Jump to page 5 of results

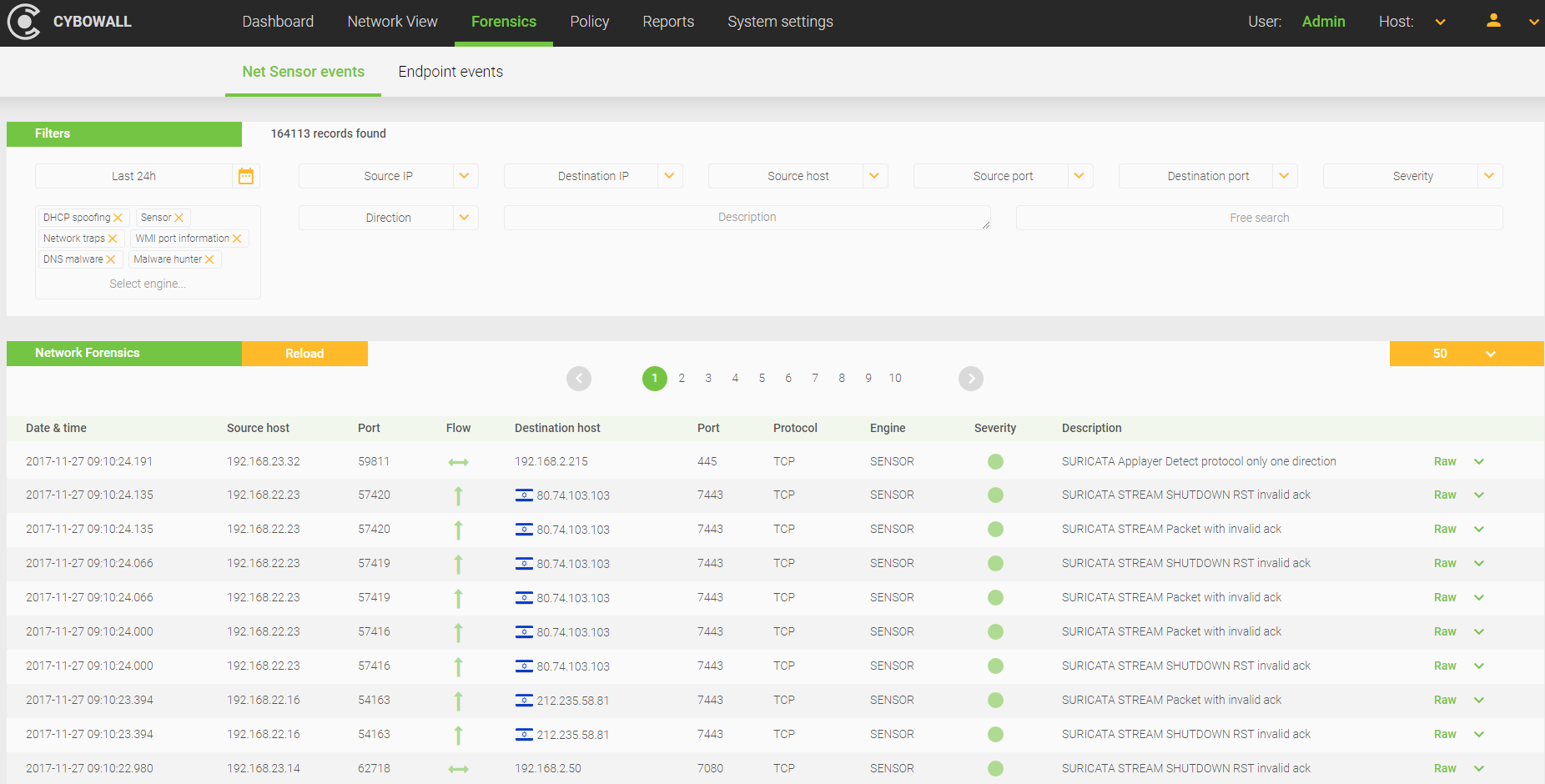[x=762, y=379]
